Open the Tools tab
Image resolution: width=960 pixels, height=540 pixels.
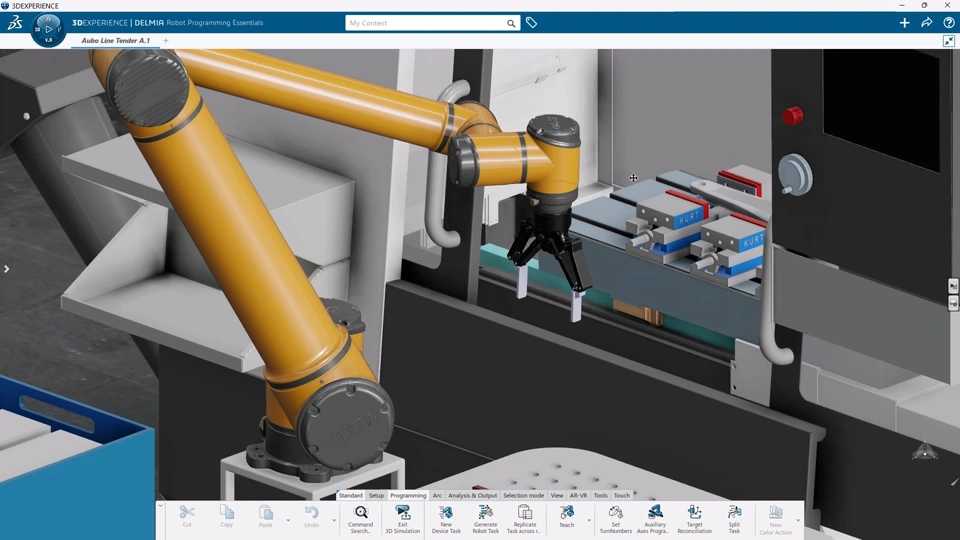(x=601, y=495)
